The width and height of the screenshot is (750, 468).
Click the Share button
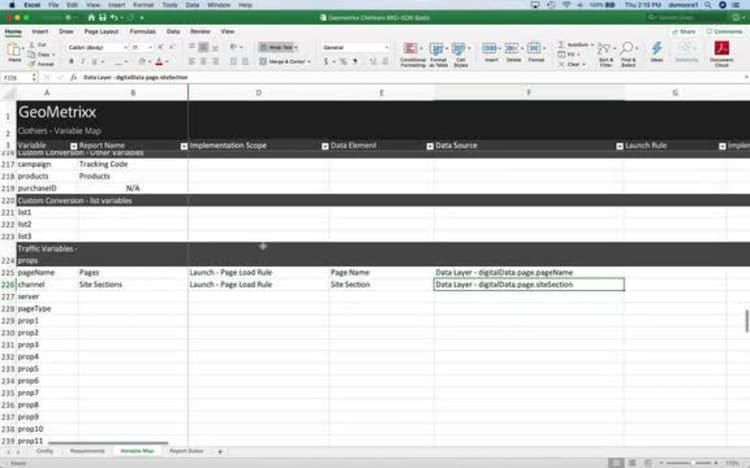[x=684, y=32]
